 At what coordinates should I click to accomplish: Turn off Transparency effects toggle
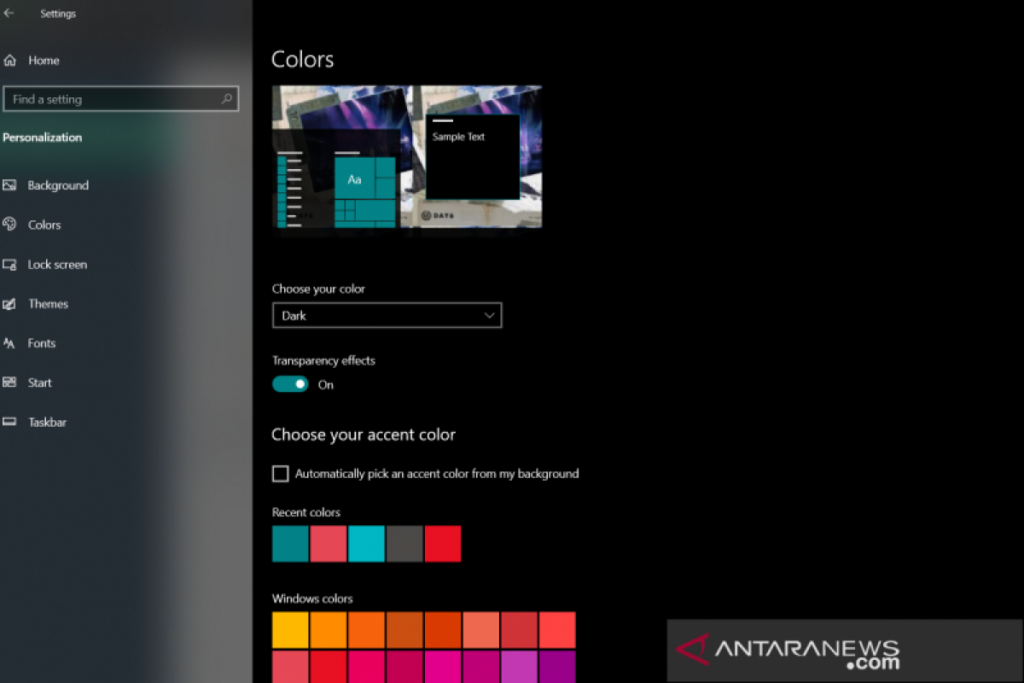290,384
